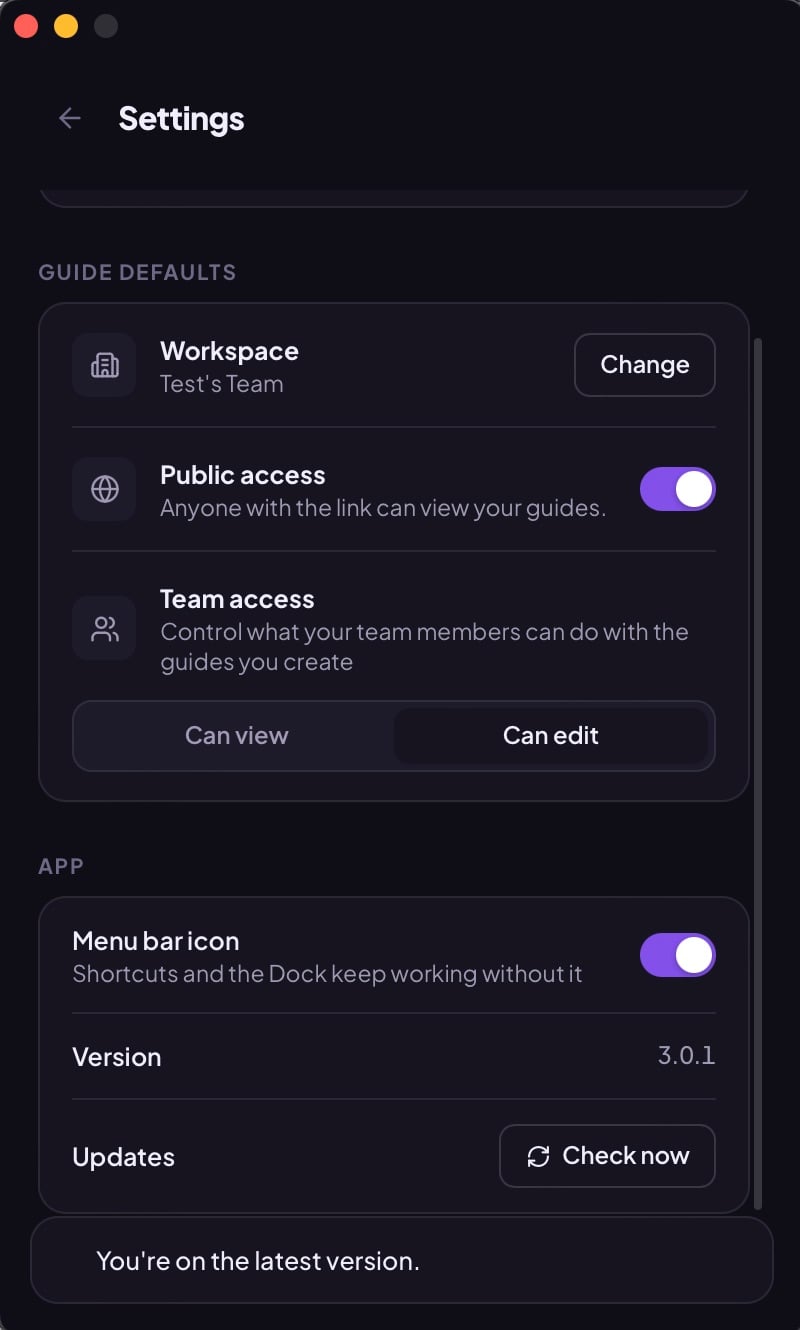Click the refresh icon in Check now
Viewport: 800px width, 1330px height.
coord(538,1157)
